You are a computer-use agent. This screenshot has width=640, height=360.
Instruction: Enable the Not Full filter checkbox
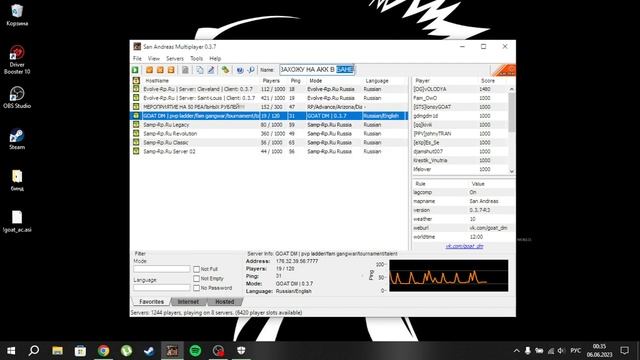click(196, 269)
